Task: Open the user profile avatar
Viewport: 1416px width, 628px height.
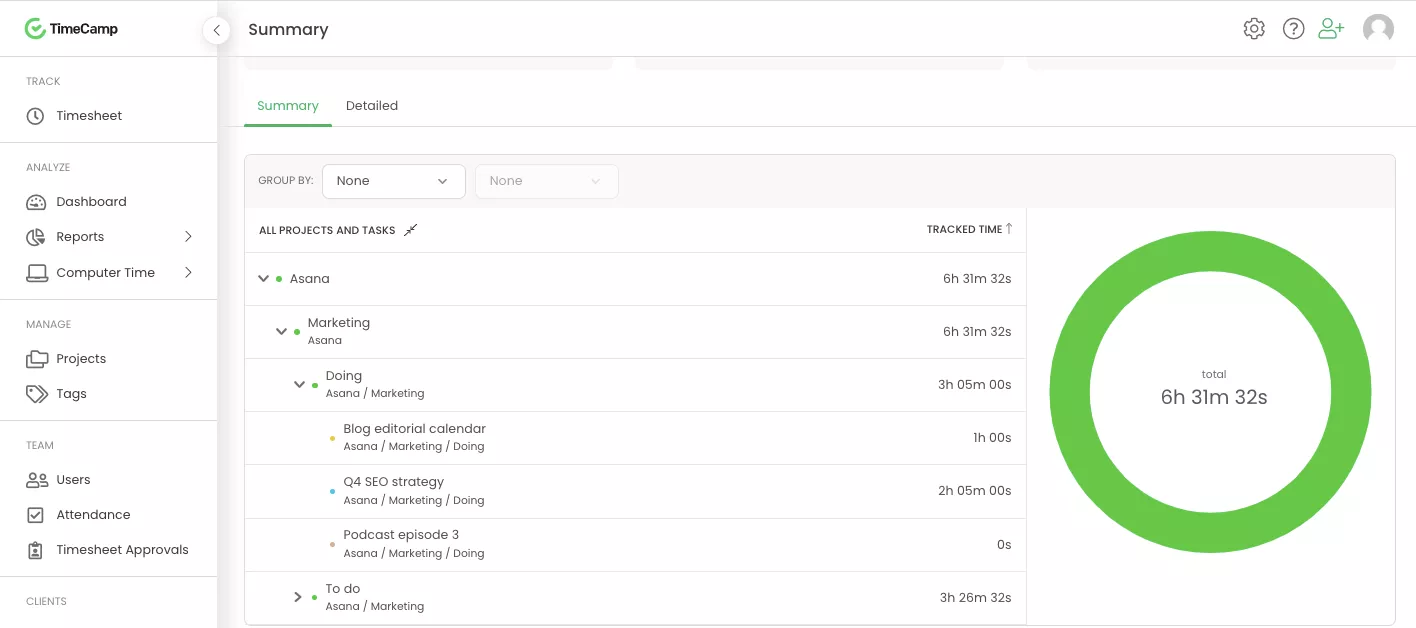Action: (1378, 29)
